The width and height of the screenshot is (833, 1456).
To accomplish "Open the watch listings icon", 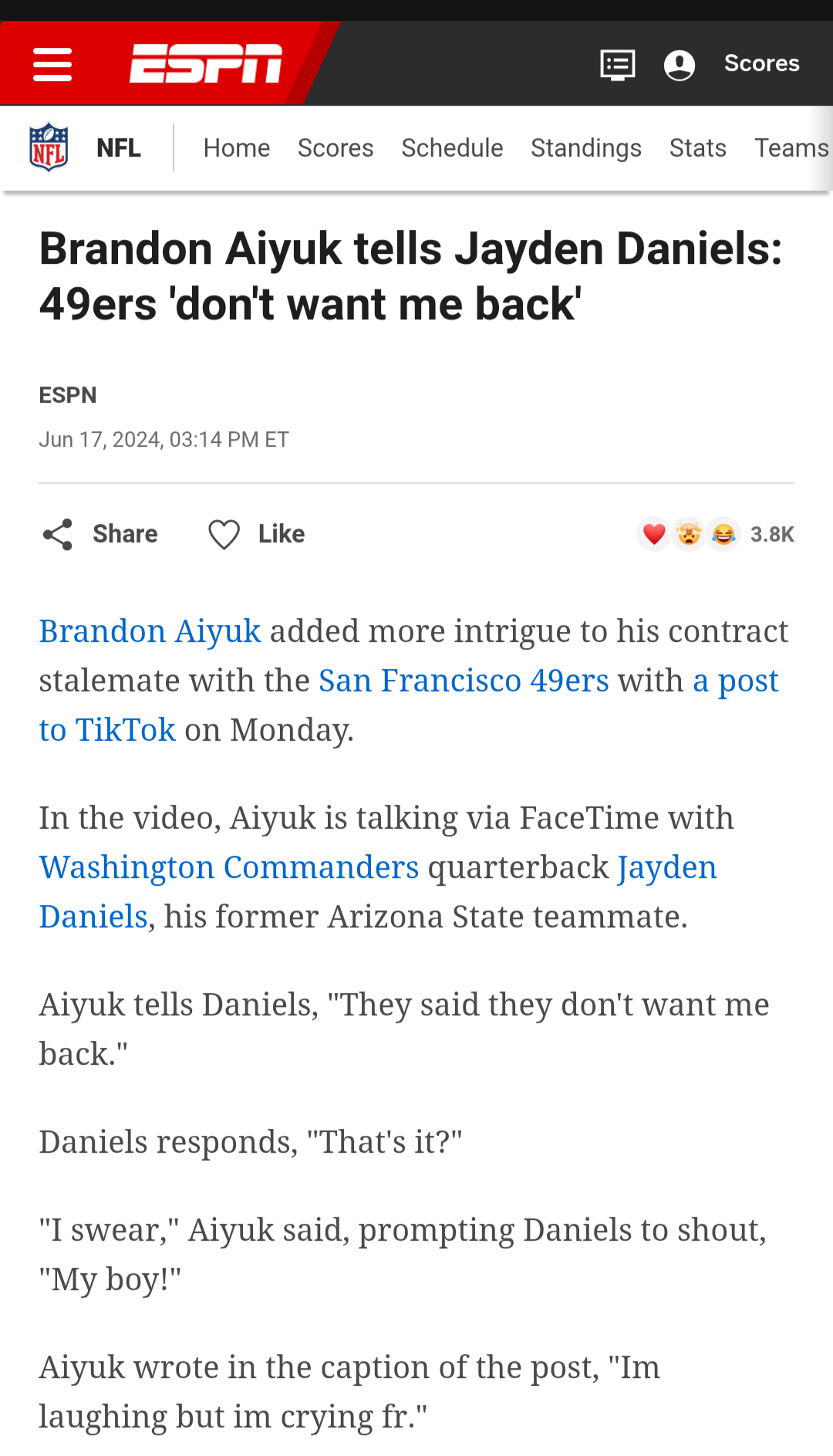I will coord(618,65).
